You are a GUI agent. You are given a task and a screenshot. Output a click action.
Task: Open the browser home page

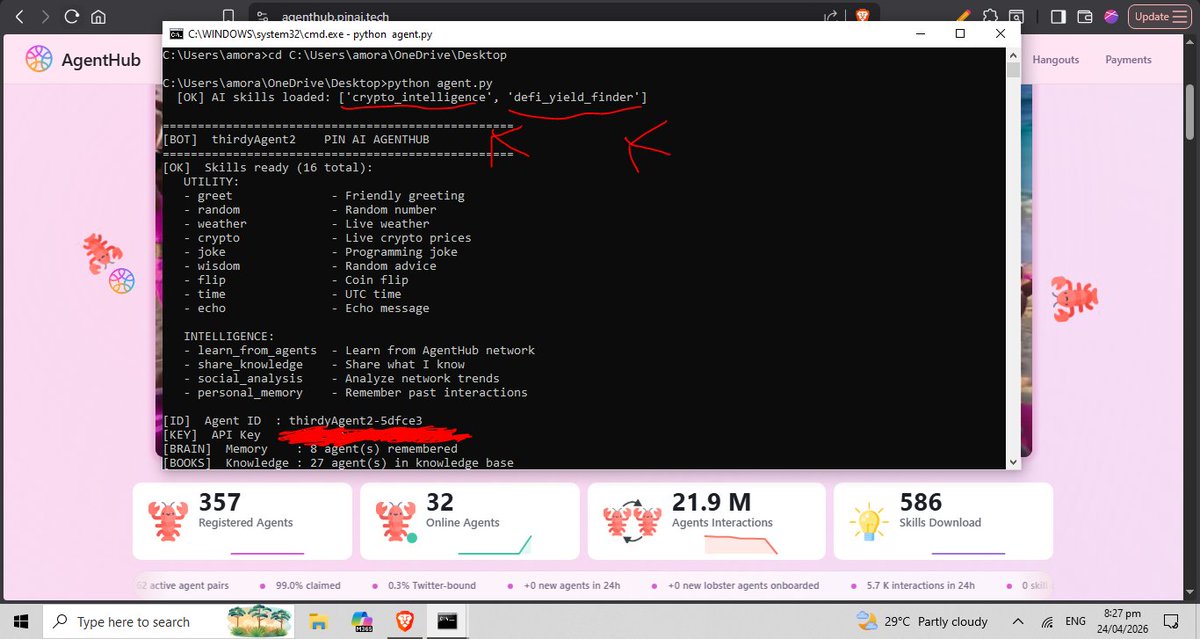99,16
